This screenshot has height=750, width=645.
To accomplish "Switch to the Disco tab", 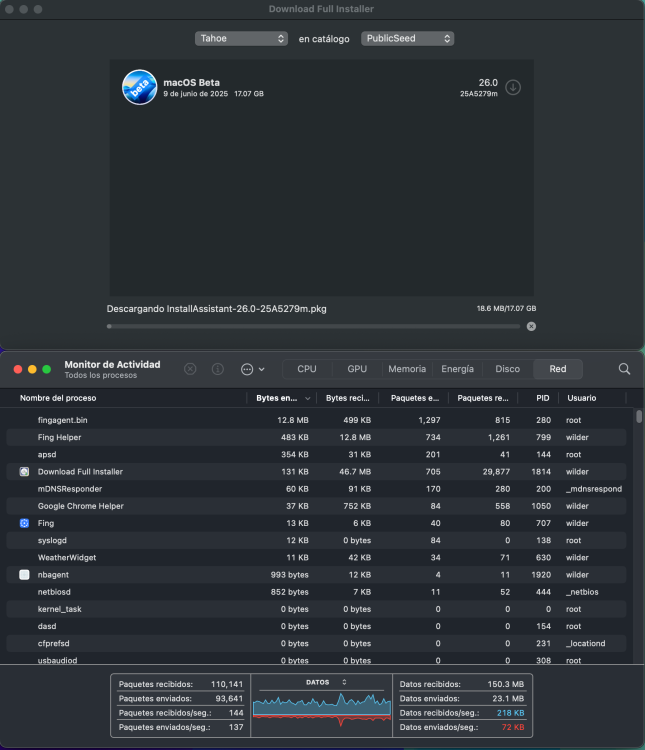I will pyautogui.click(x=508, y=369).
